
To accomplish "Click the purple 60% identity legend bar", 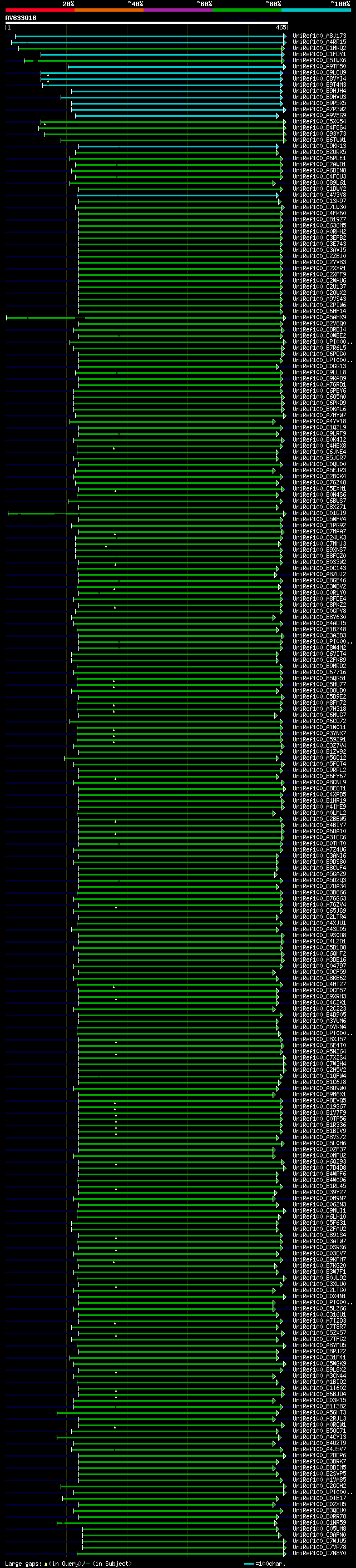I will [177, 10].
